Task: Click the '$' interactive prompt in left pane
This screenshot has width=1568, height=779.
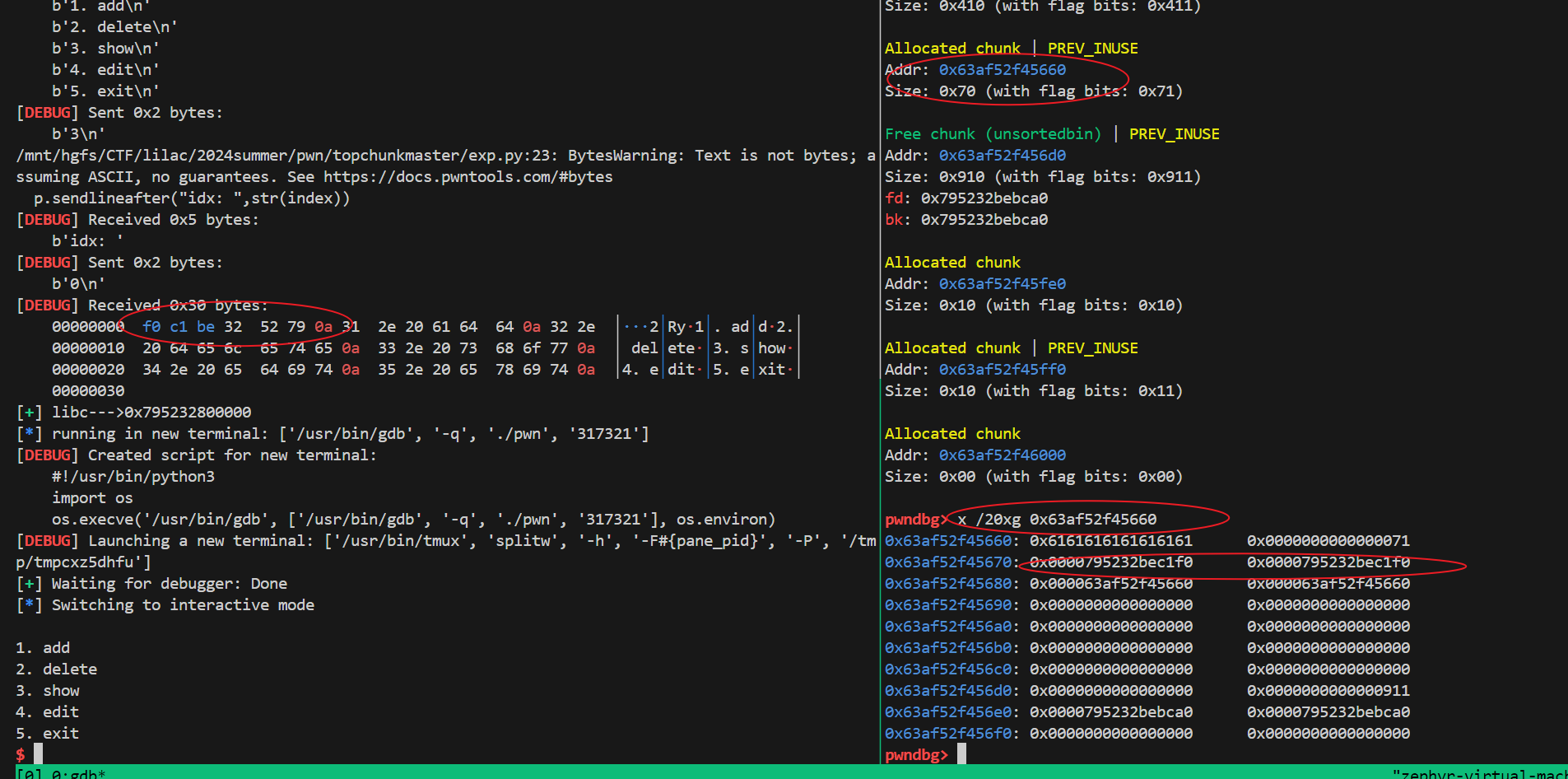Action: click(x=21, y=754)
